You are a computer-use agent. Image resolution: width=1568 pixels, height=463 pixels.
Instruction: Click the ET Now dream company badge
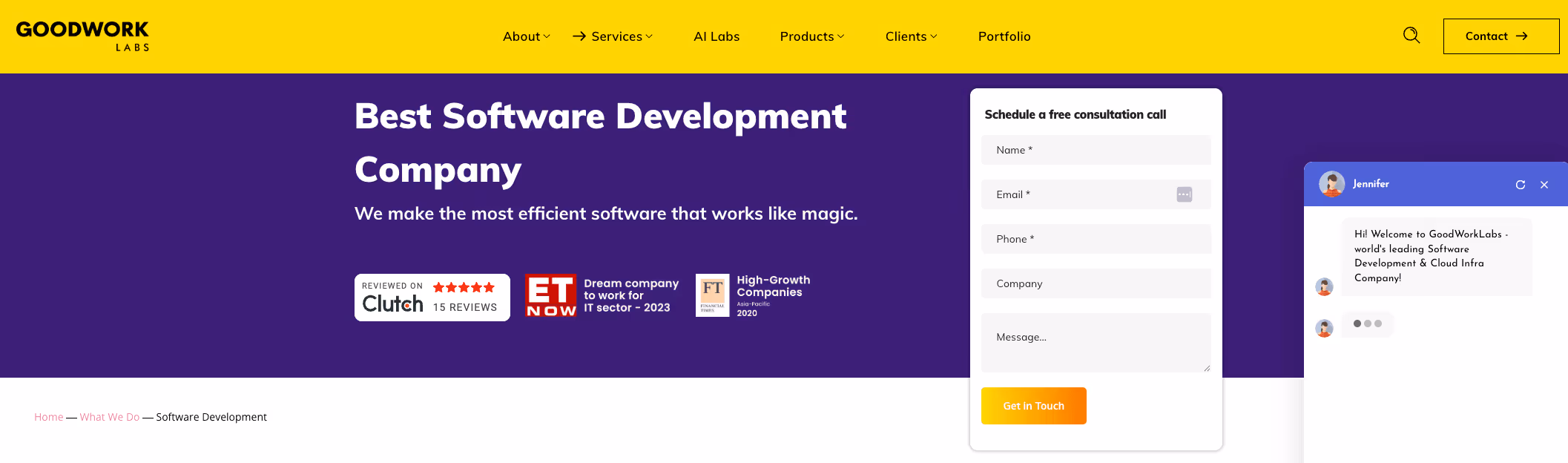pyautogui.click(x=602, y=295)
